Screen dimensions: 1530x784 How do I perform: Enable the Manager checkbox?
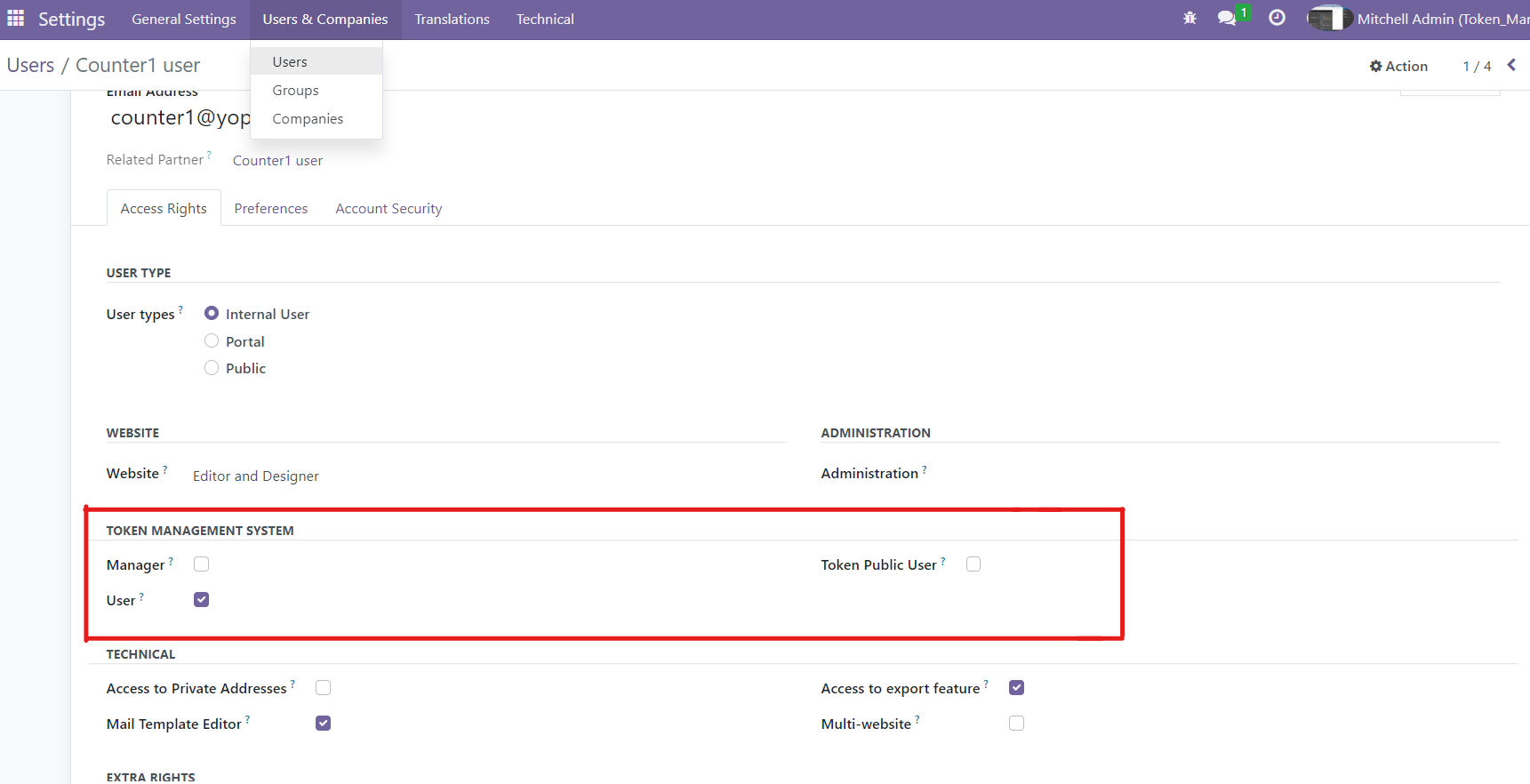(x=202, y=564)
